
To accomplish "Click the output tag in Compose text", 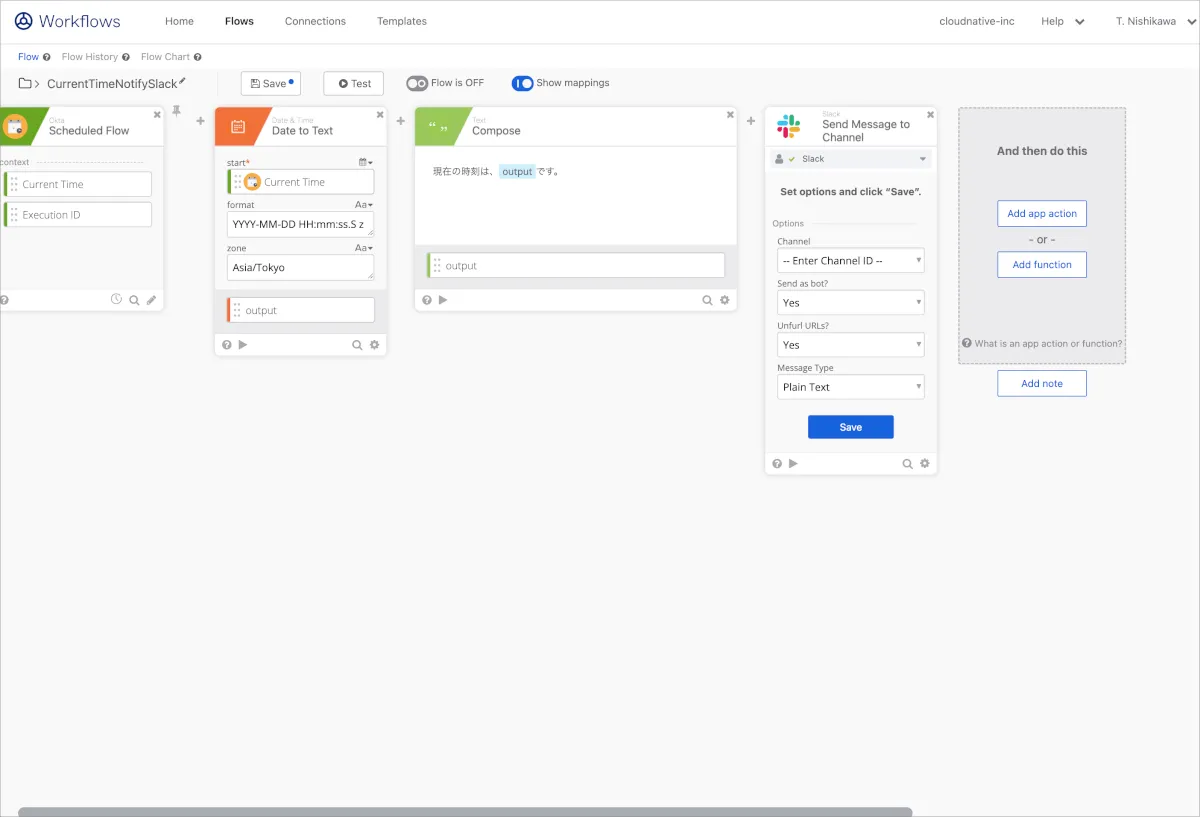I will point(517,172).
